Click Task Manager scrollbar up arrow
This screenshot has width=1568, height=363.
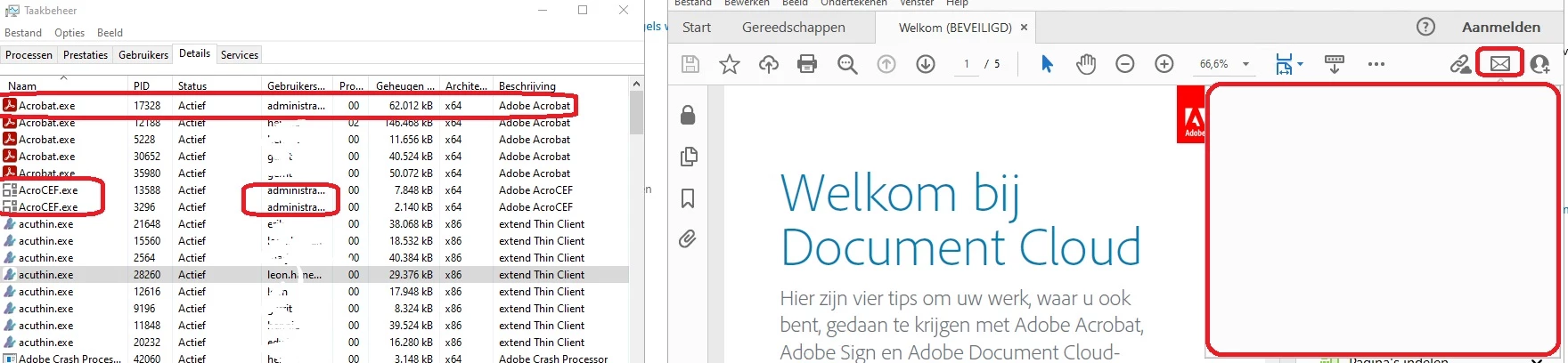pyautogui.click(x=636, y=84)
